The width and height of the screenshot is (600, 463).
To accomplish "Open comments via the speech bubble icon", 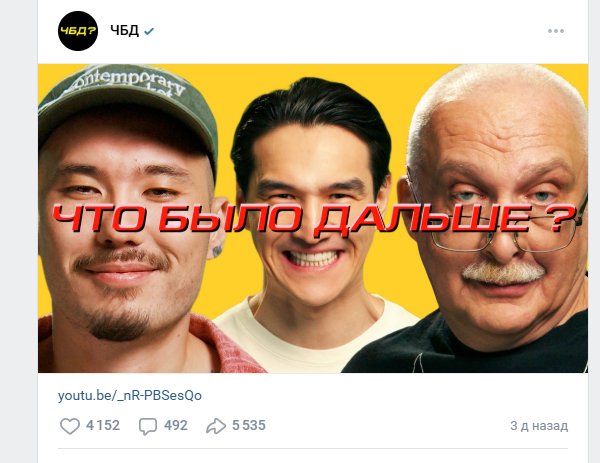I will click(x=148, y=426).
